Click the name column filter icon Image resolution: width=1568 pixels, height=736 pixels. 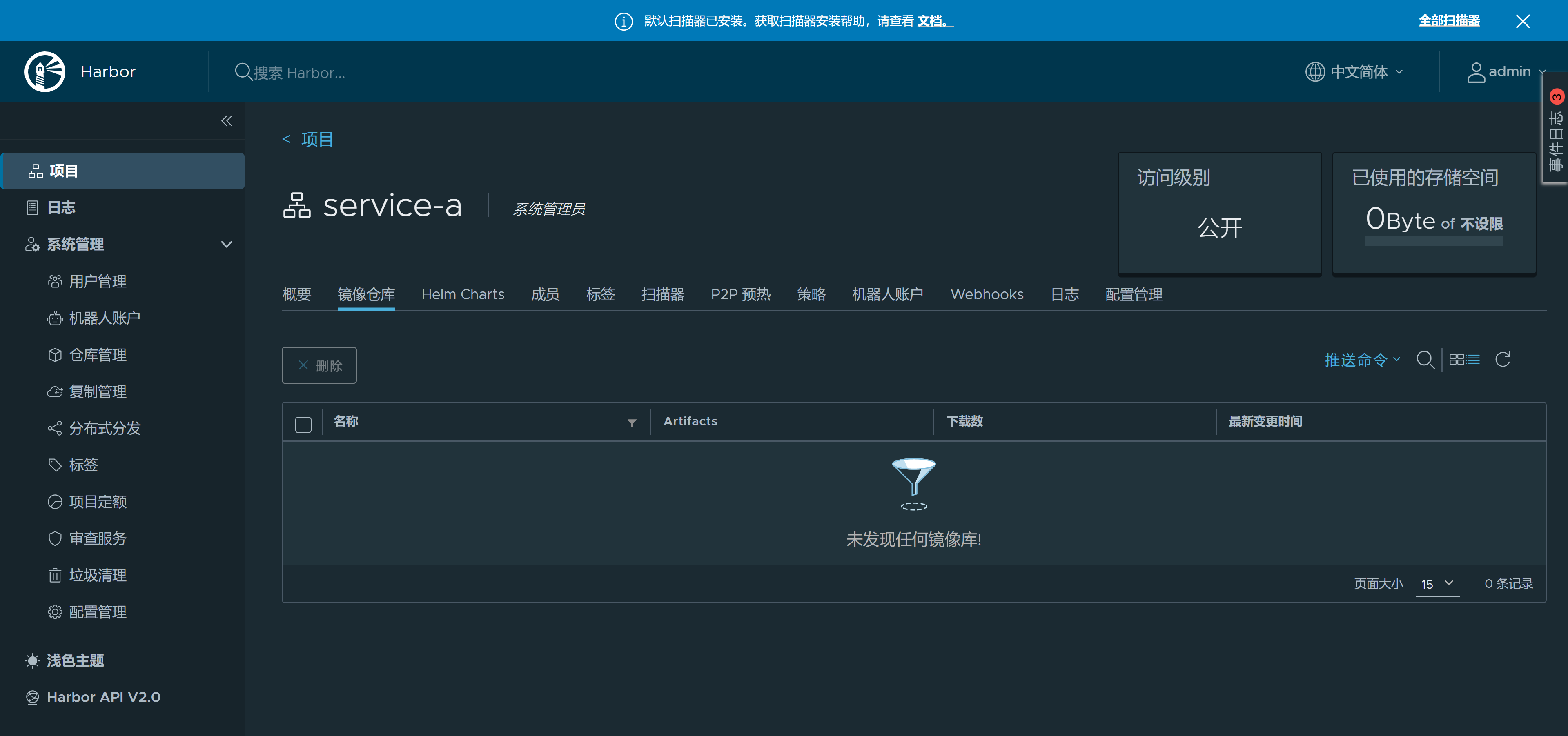point(632,423)
